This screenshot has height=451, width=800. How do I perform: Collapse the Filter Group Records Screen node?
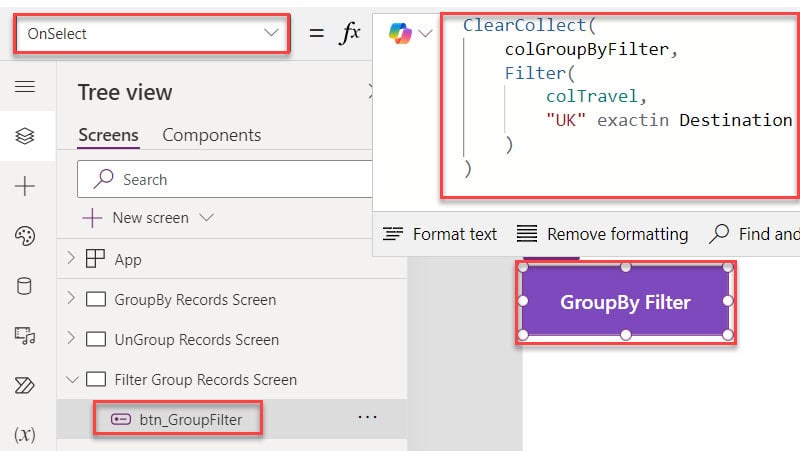[x=72, y=380]
